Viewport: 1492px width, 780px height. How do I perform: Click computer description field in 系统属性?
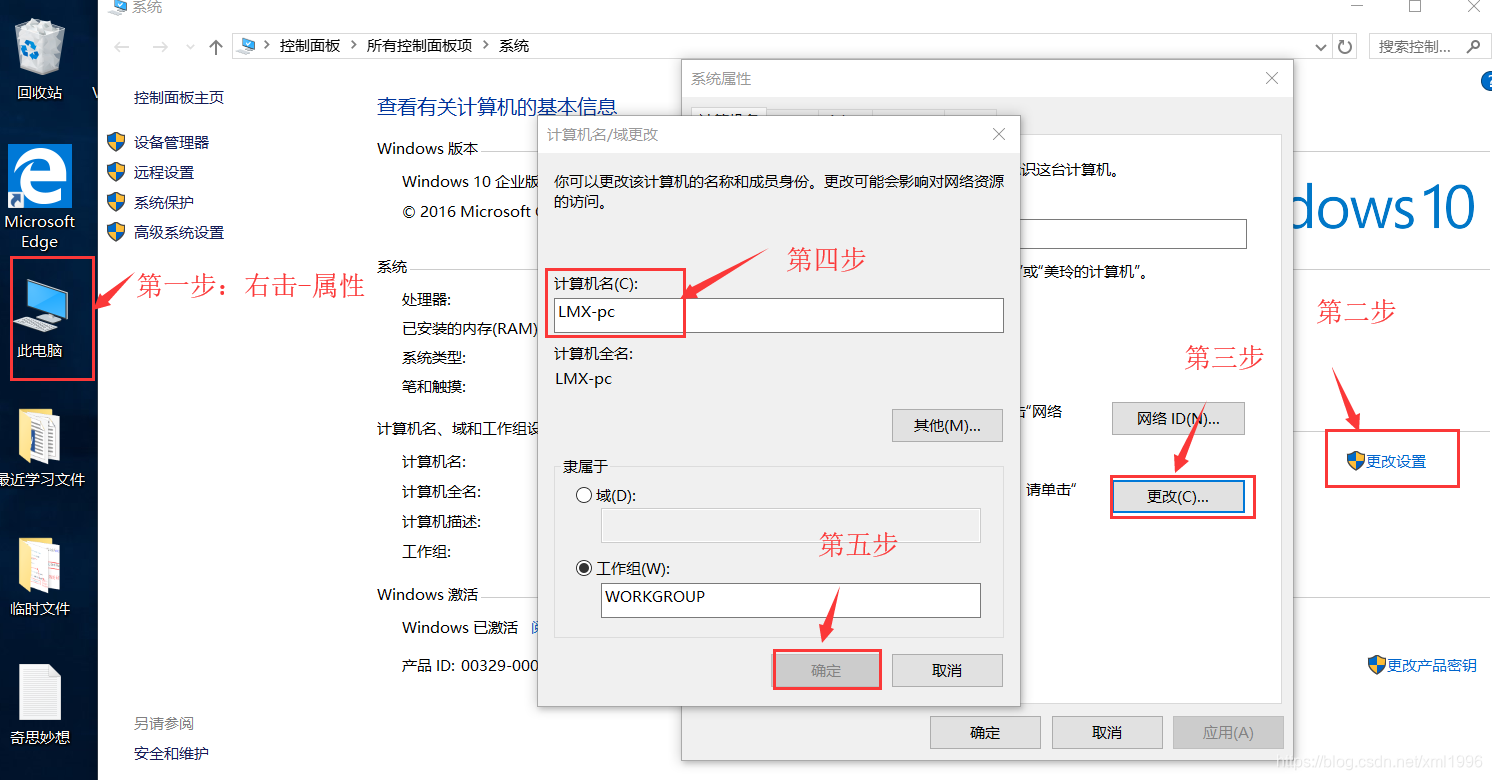pyautogui.click(x=1133, y=233)
